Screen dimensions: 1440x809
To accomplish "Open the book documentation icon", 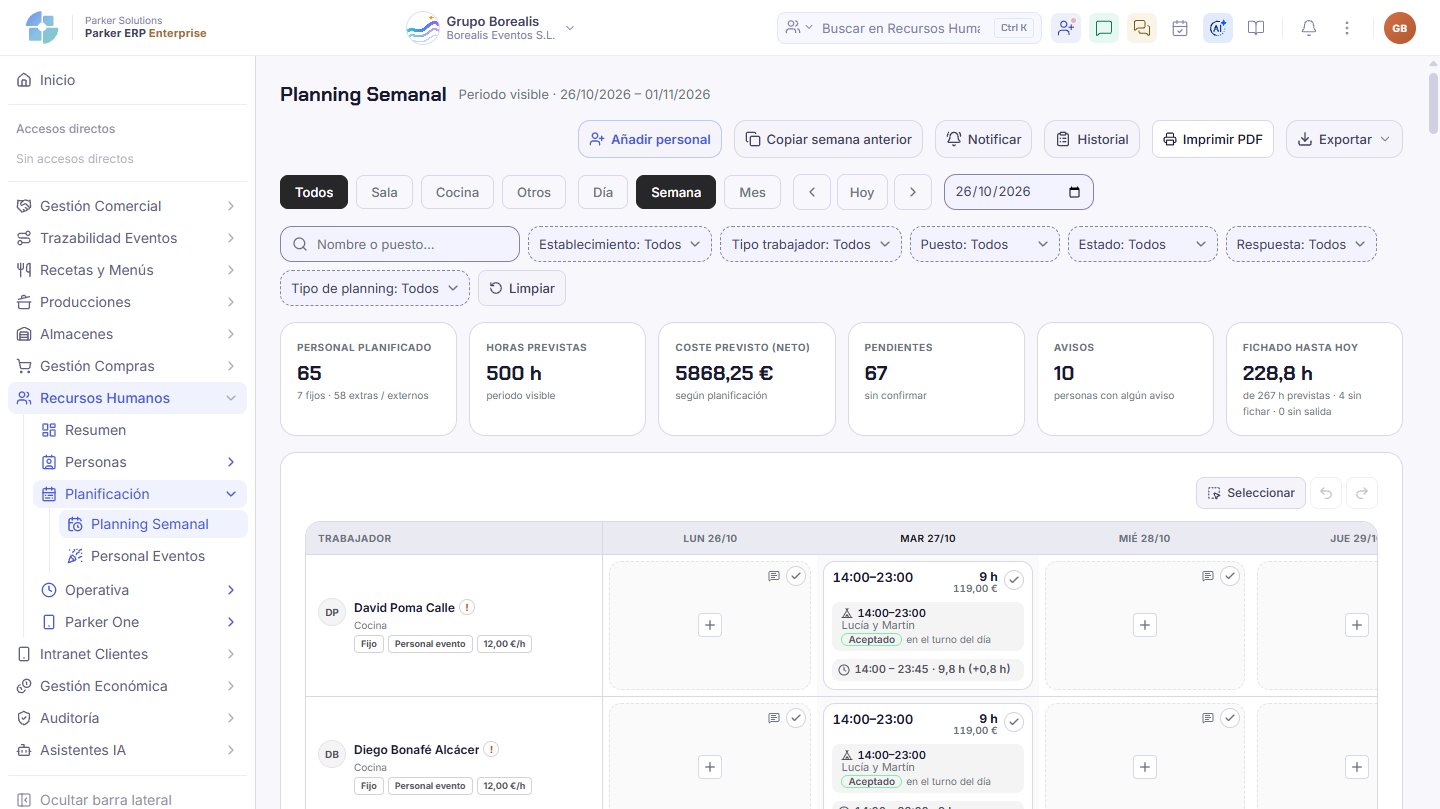I will [1256, 28].
